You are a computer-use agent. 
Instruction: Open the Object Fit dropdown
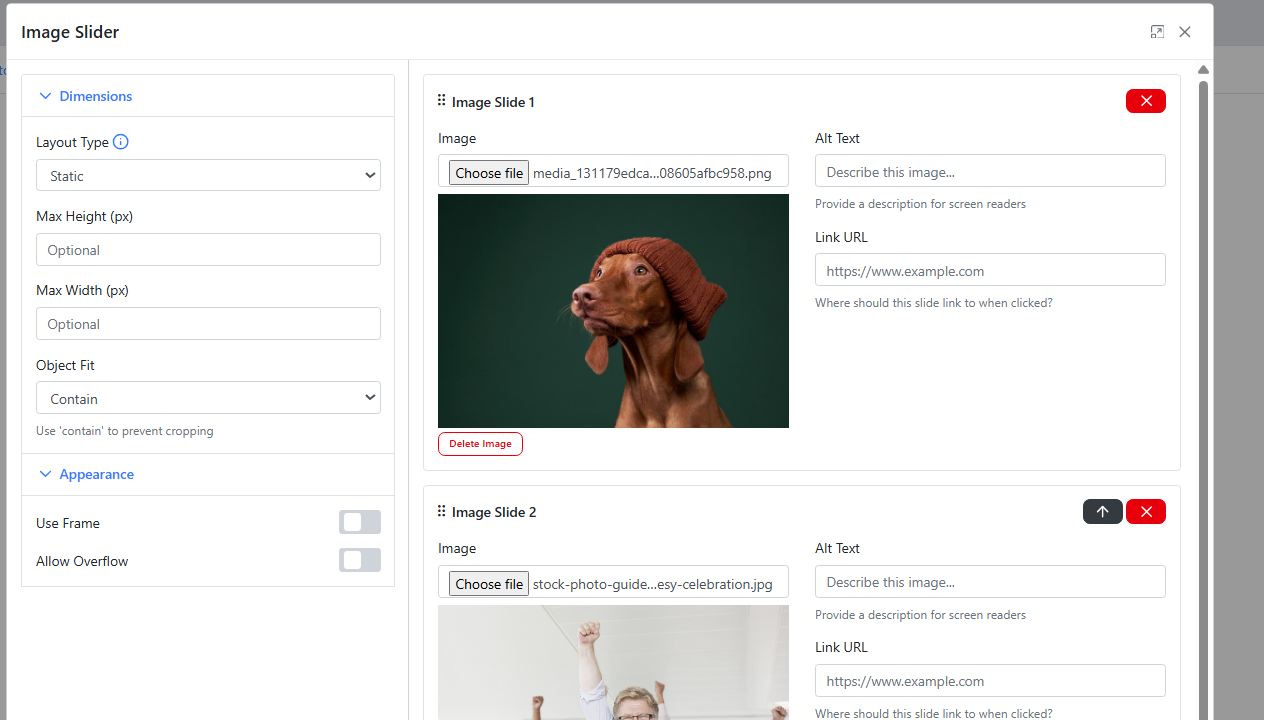[x=208, y=398]
